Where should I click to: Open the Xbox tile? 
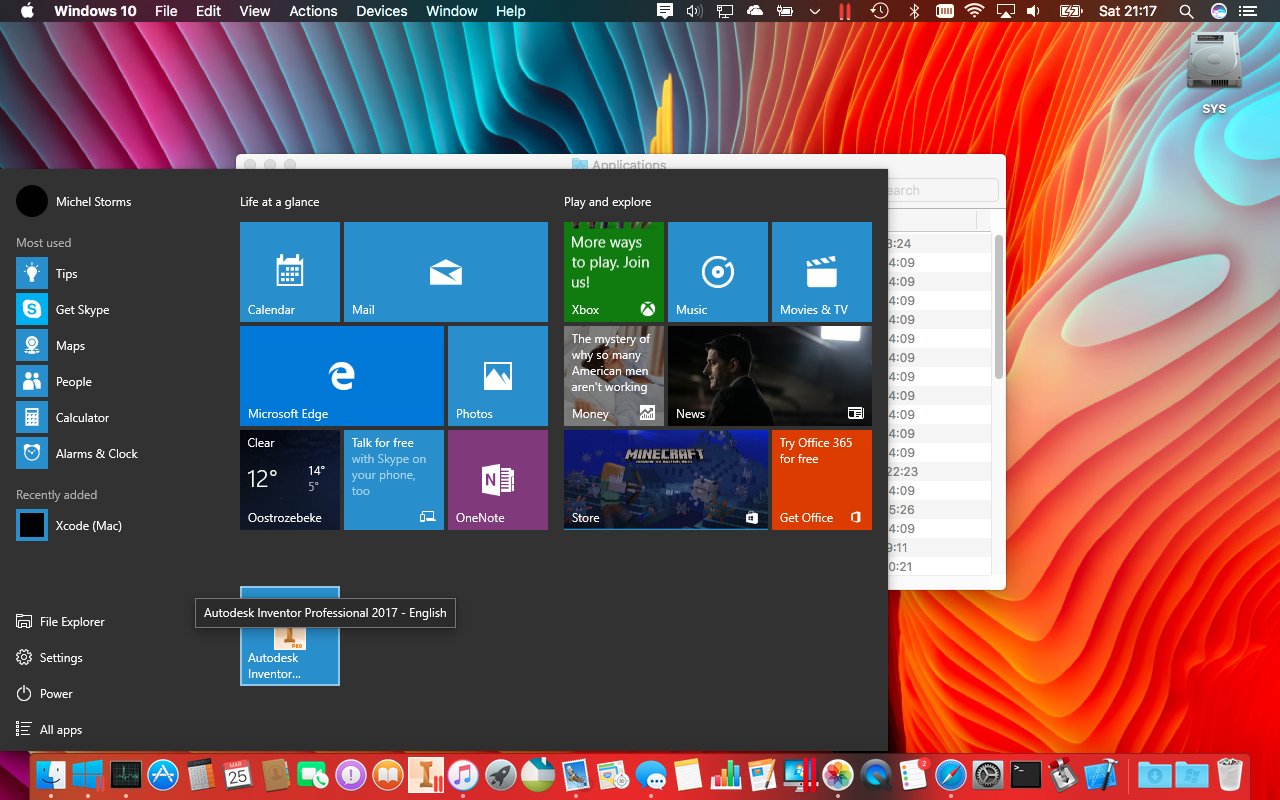click(x=614, y=272)
